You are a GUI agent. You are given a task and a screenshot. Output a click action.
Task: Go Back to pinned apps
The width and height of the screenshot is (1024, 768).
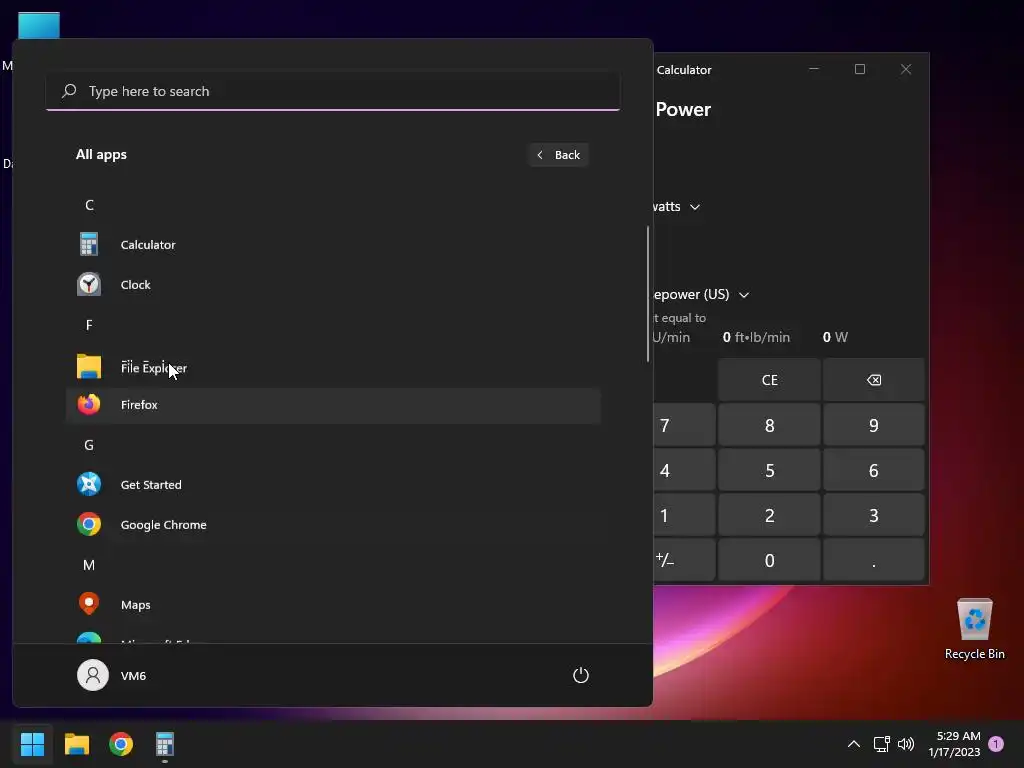(x=558, y=155)
